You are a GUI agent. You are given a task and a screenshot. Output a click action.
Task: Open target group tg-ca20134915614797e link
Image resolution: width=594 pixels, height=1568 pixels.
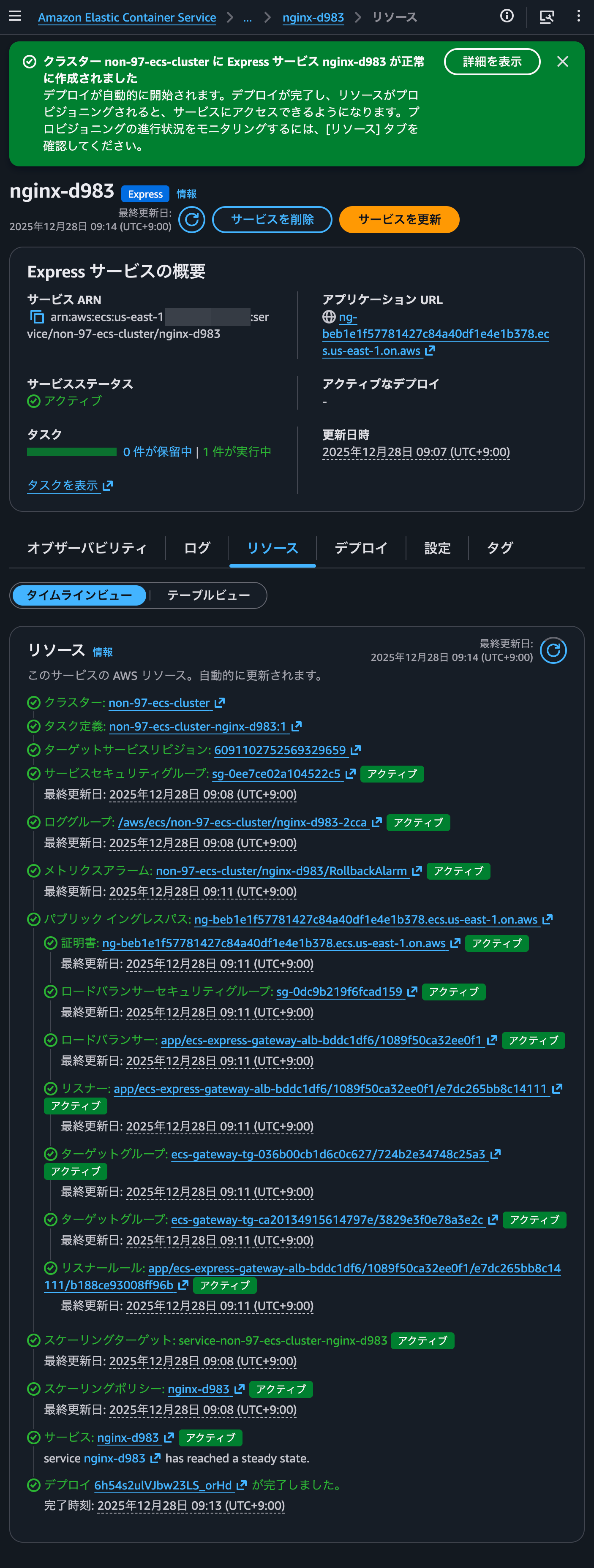pyautogui.click(x=327, y=1220)
